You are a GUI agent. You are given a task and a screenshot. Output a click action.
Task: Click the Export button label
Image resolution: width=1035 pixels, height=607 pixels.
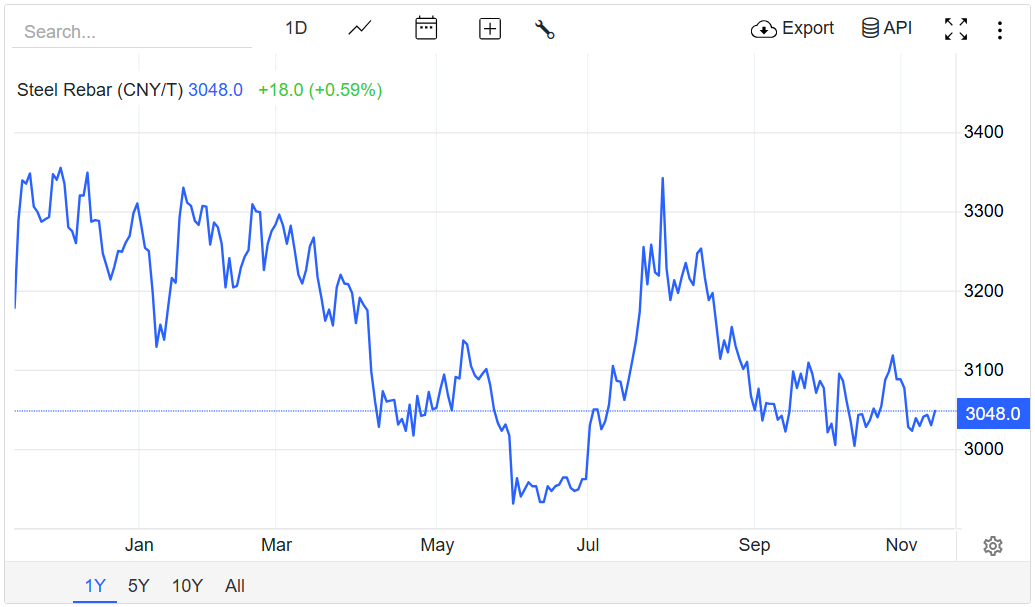808,28
